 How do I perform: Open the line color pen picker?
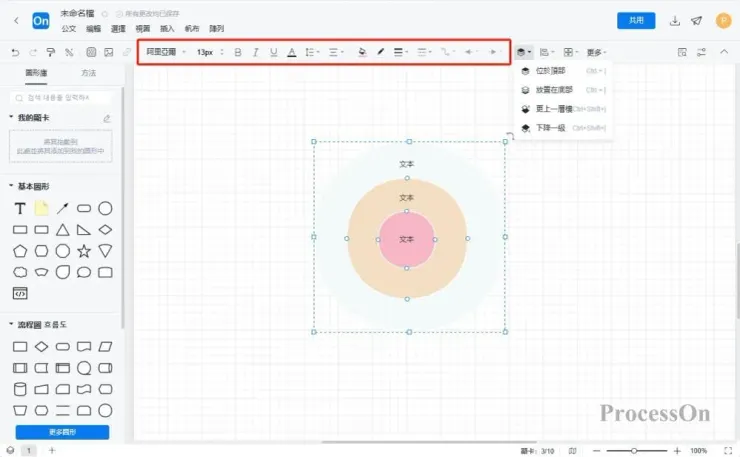click(x=380, y=52)
